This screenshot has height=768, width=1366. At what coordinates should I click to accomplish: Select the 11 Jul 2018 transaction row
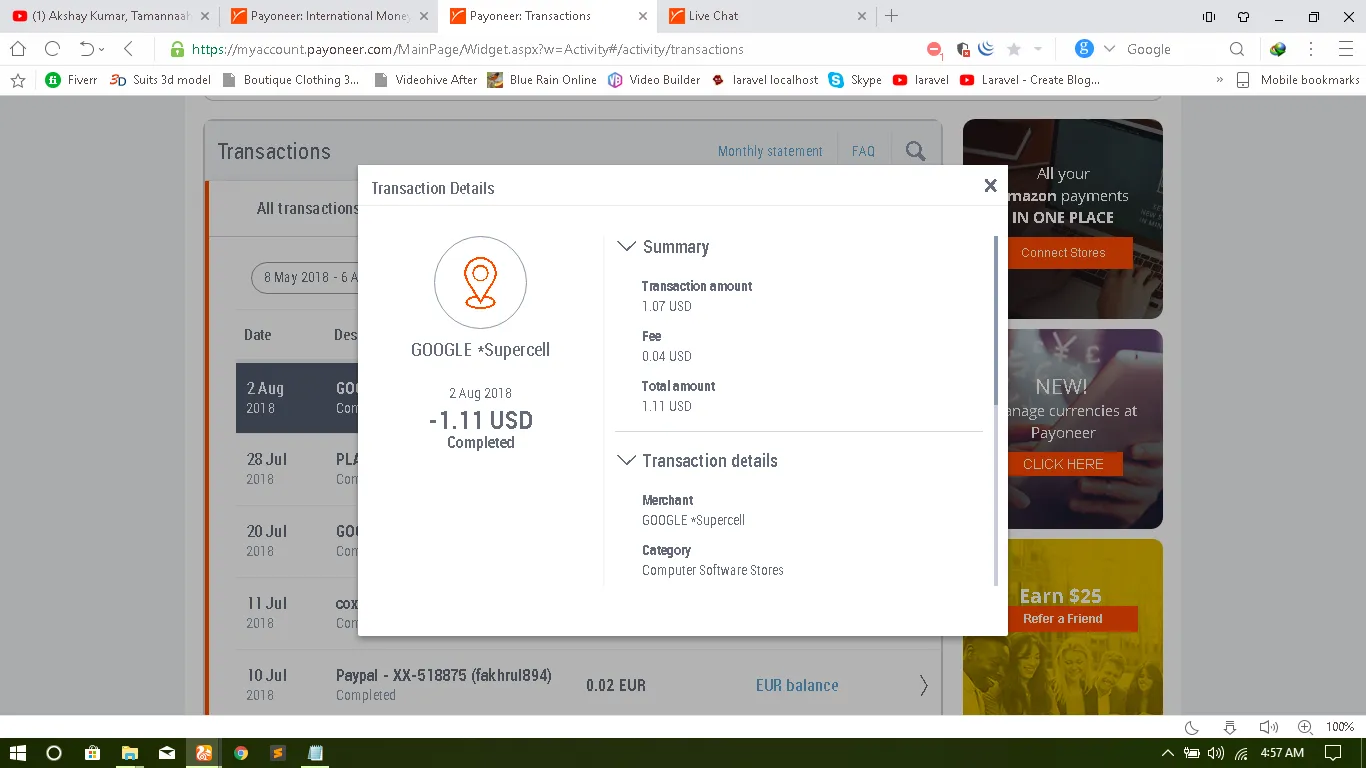click(x=297, y=613)
